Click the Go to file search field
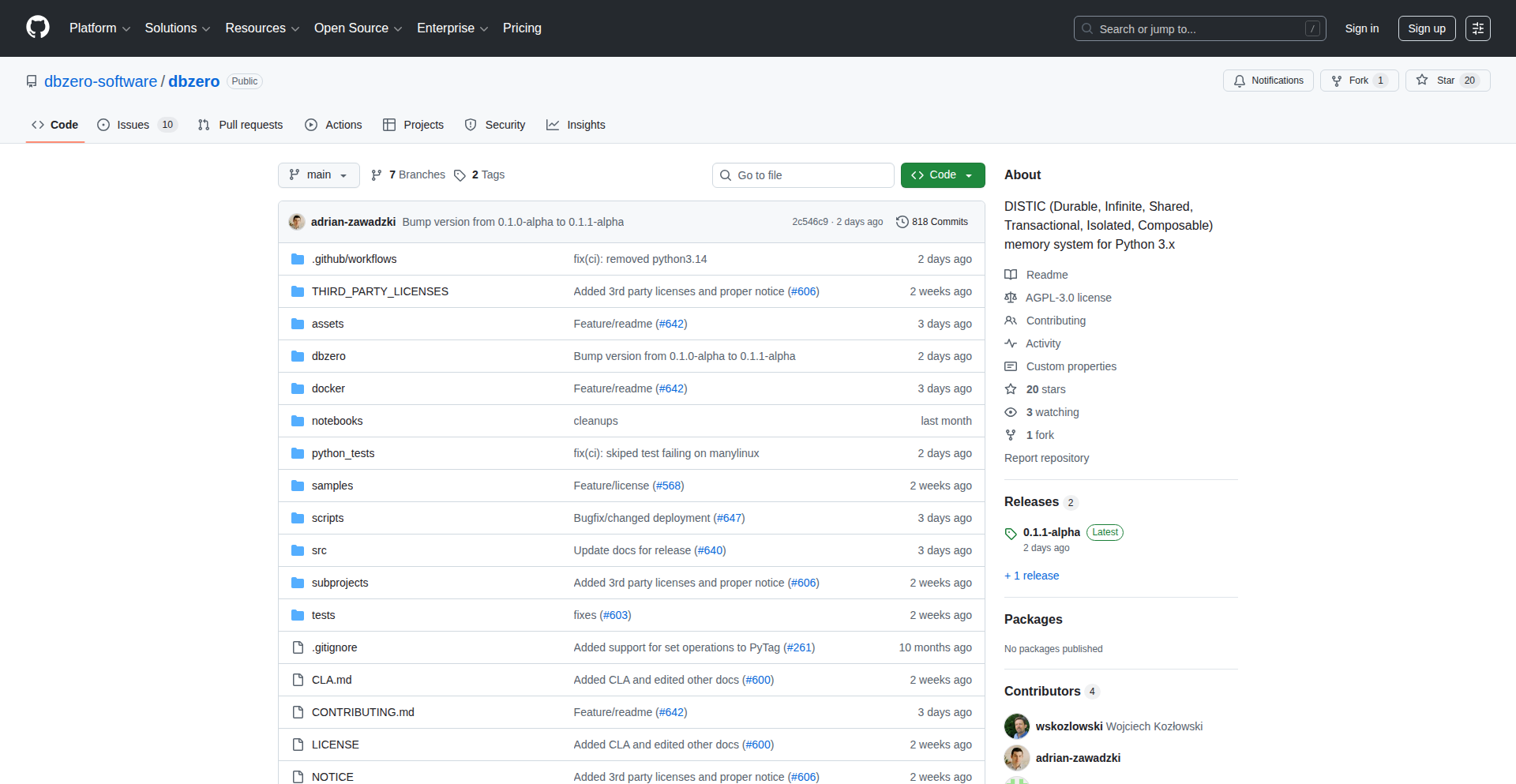 [803, 174]
